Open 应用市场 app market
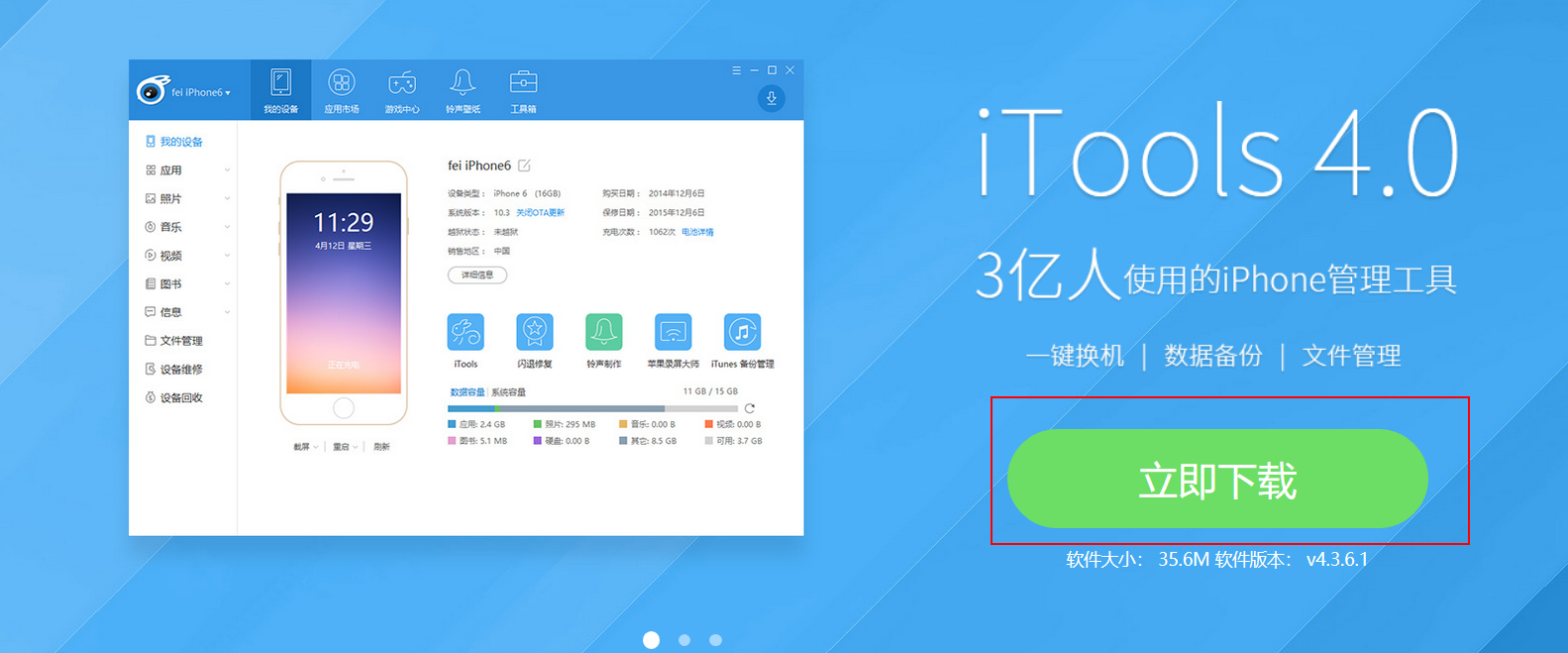The width and height of the screenshot is (1568, 653). [x=342, y=90]
